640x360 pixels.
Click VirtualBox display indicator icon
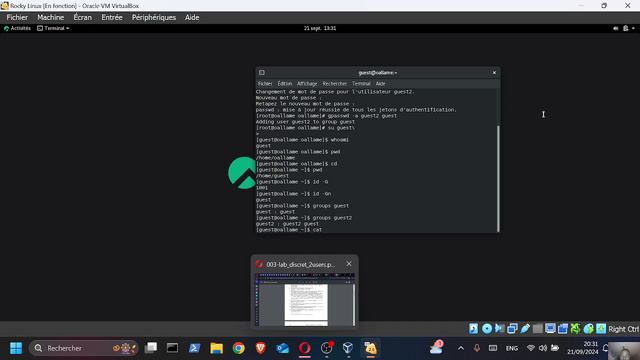coord(550,329)
